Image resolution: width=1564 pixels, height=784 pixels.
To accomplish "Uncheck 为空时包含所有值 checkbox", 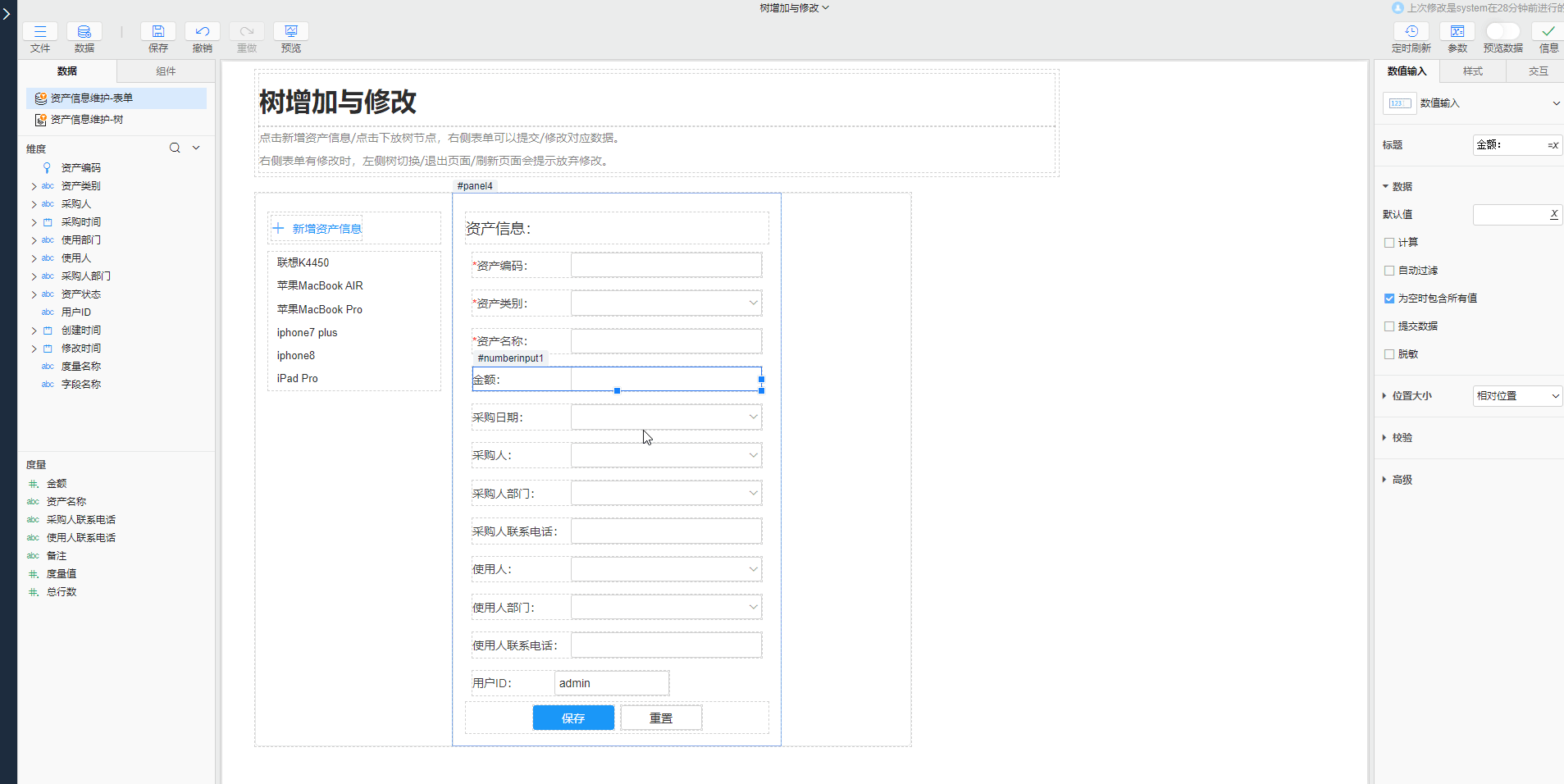I will coord(1389,299).
